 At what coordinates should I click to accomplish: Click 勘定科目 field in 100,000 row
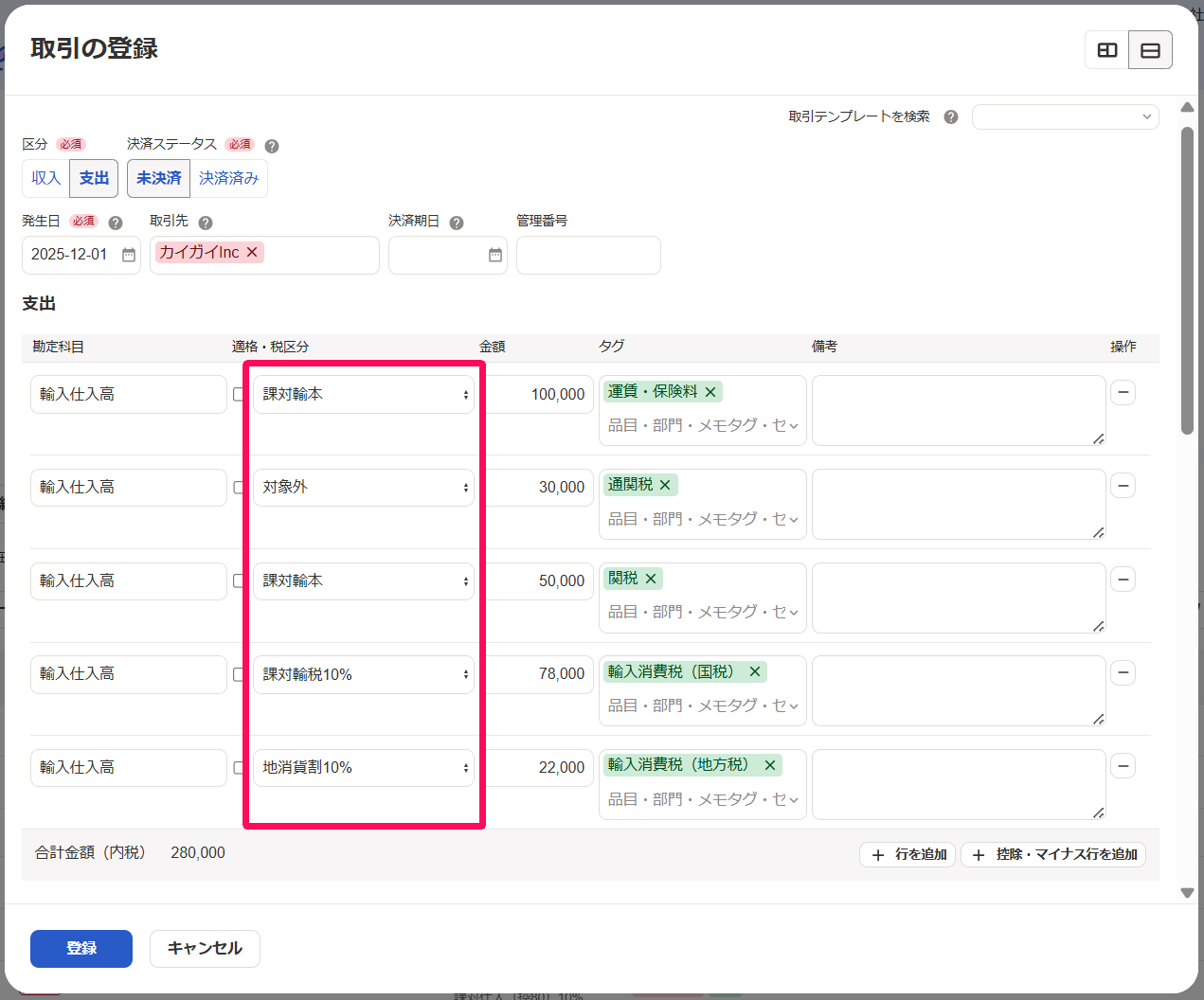click(129, 394)
